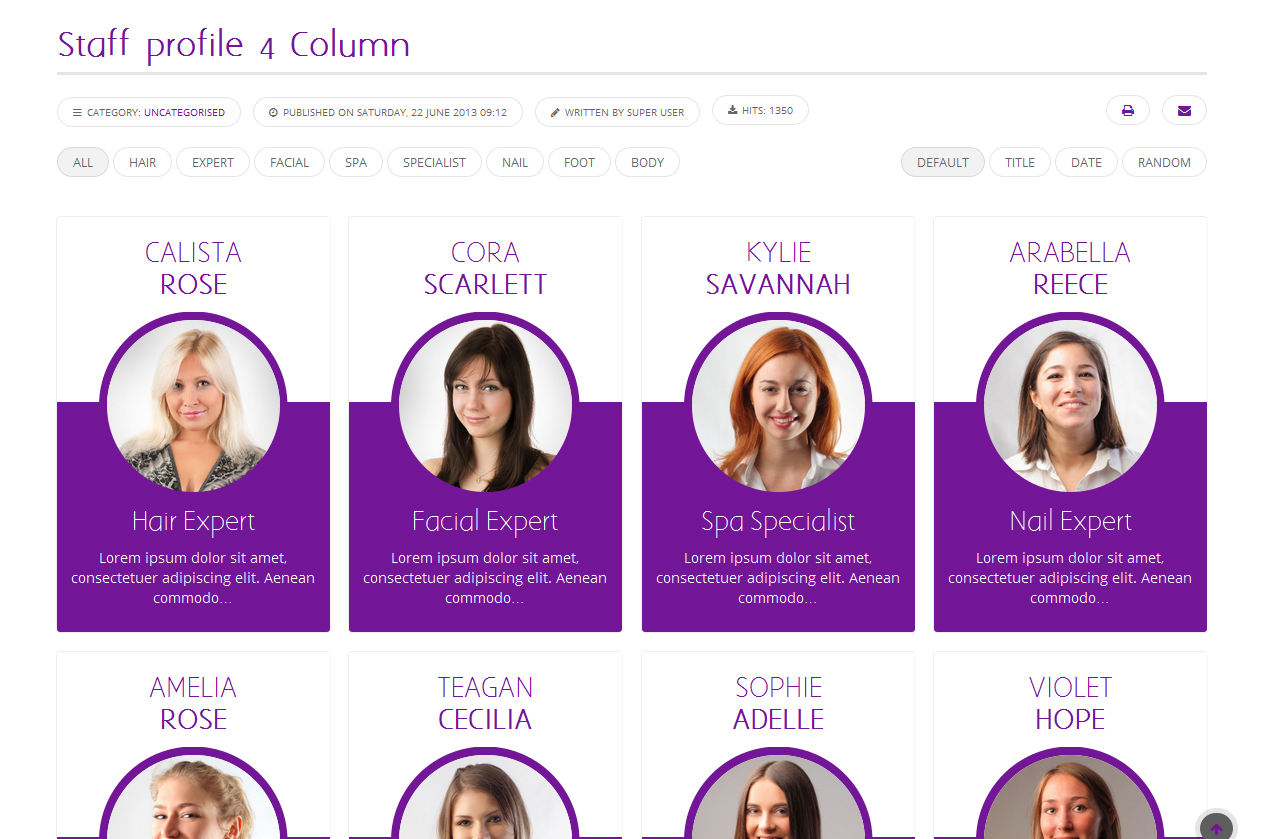Select the BODY filter button
The image size is (1261, 839).
pos(647,162)
